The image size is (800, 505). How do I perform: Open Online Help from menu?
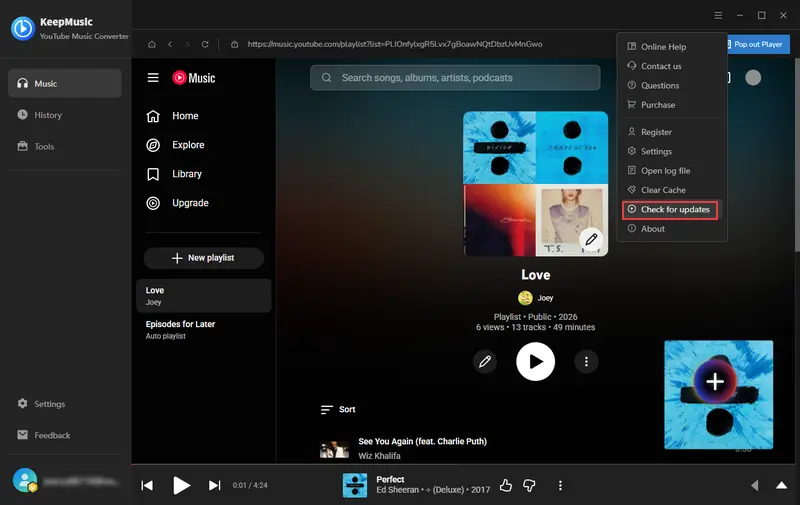click(x=672, y=46)
